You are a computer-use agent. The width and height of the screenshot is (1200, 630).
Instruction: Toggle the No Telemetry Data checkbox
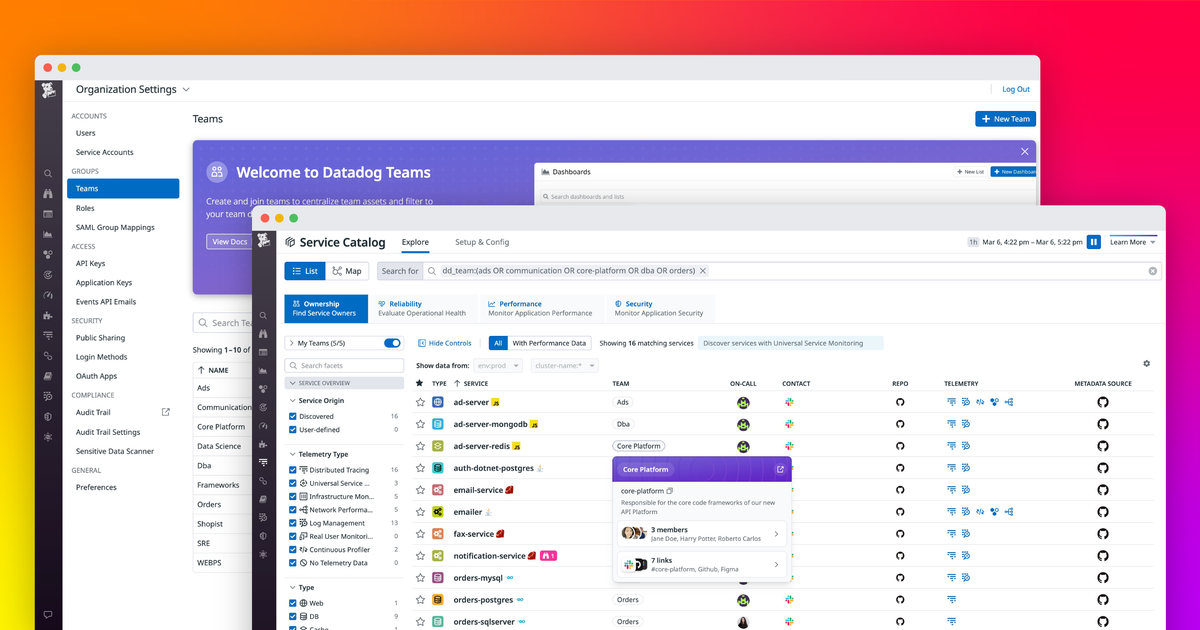click(x=293, y=563)
